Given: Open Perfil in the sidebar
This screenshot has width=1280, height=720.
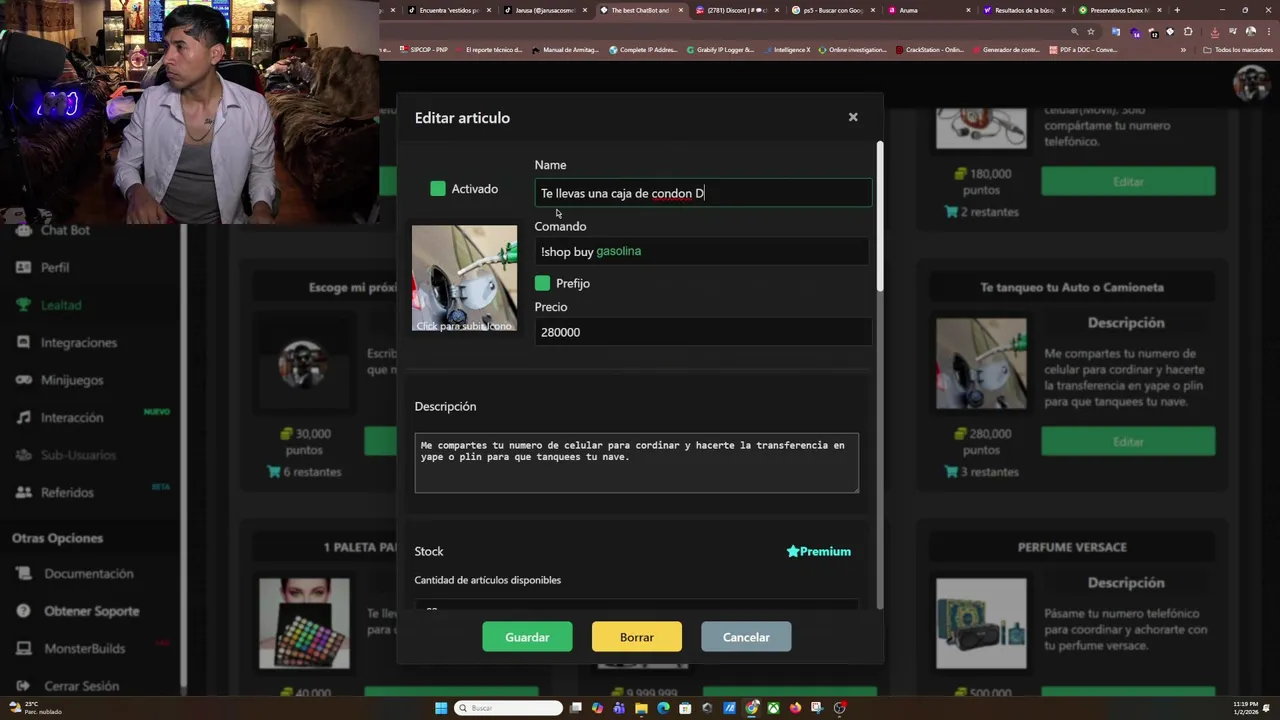Looking at the screenshot, I should [55, 267].
